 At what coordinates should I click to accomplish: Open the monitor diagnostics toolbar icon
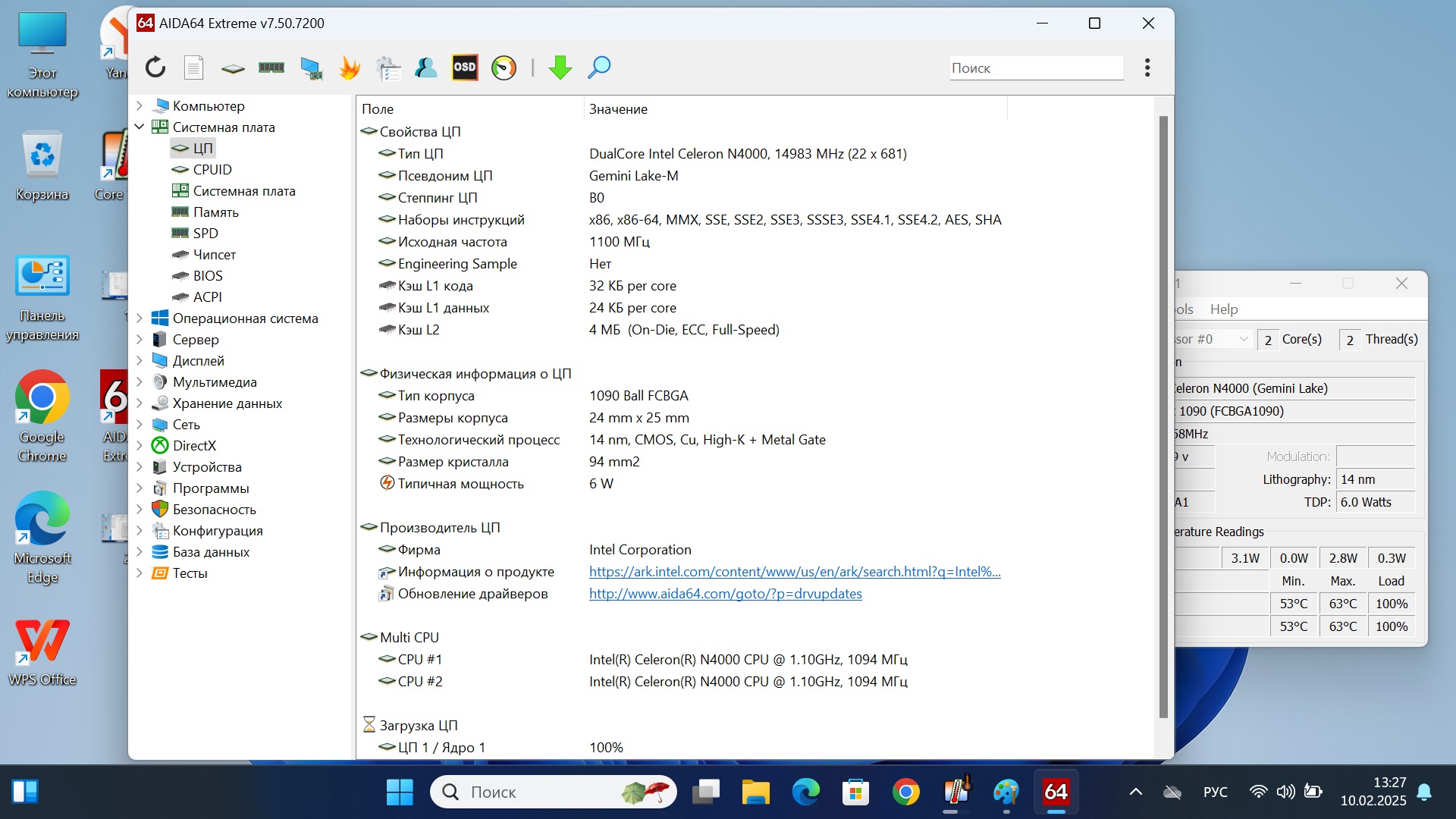coord(311,68)
